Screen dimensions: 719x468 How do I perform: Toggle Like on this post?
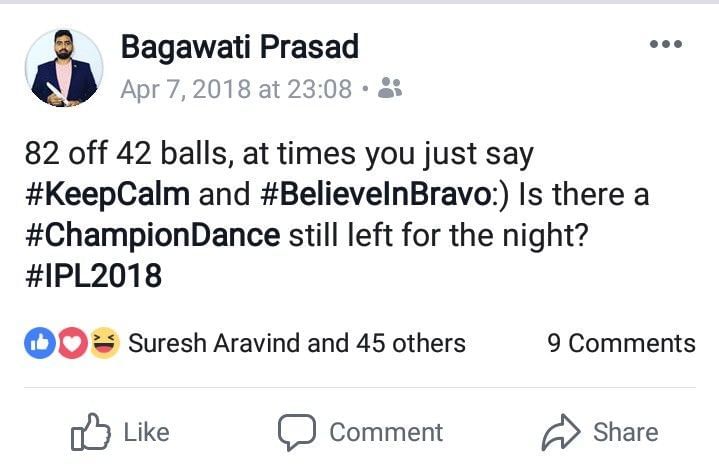coord(120,432)
